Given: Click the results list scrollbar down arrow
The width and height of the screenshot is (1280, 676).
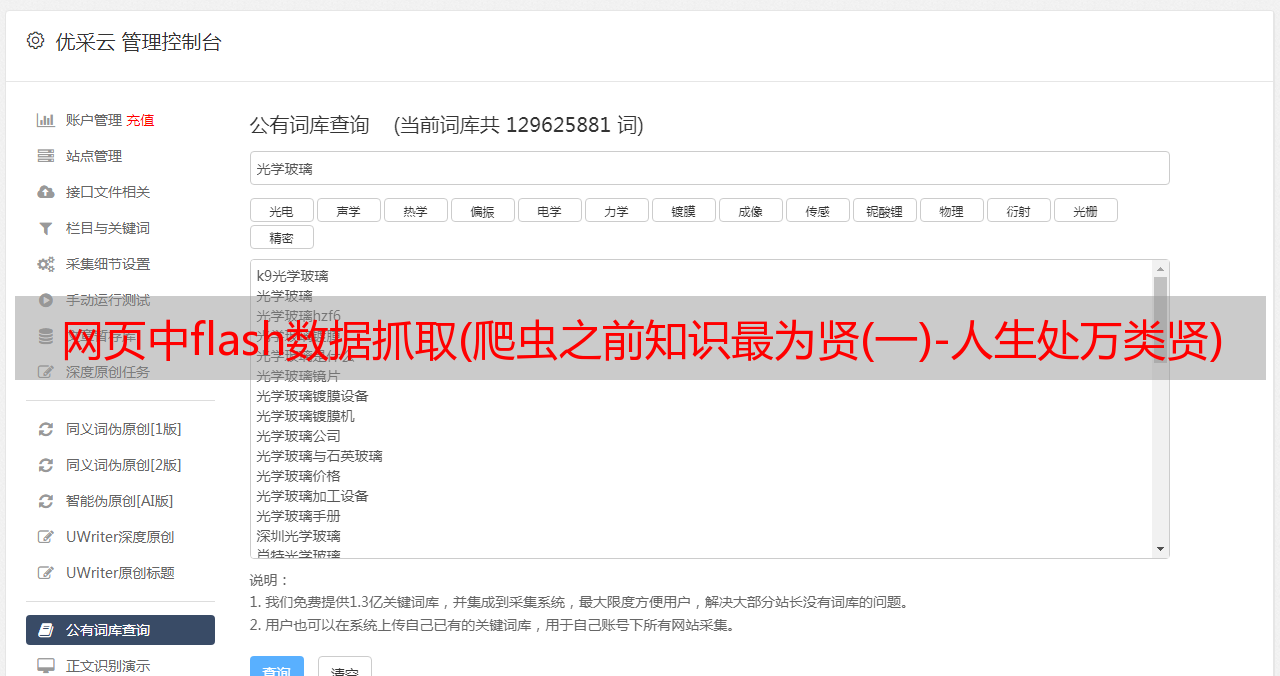Looking at the screenshot, I should [1160, 549].
